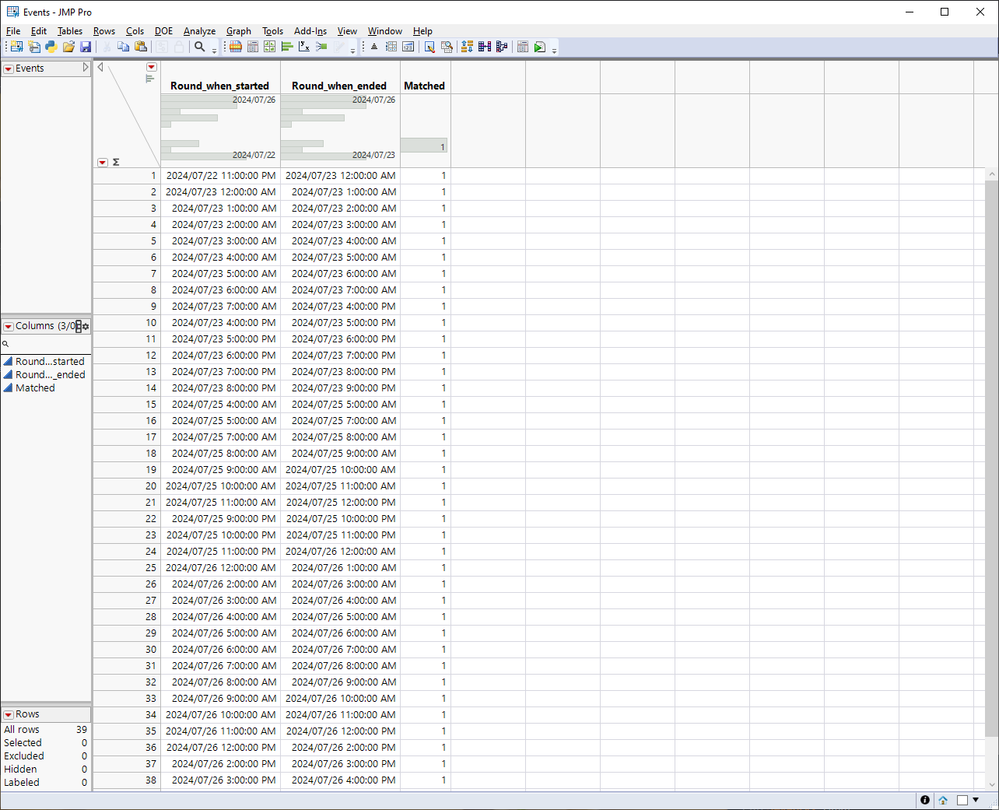Activate the magnifier search tool in the toolbar
The height and width of the screenshot is (810, 999).
pos(199,46)
